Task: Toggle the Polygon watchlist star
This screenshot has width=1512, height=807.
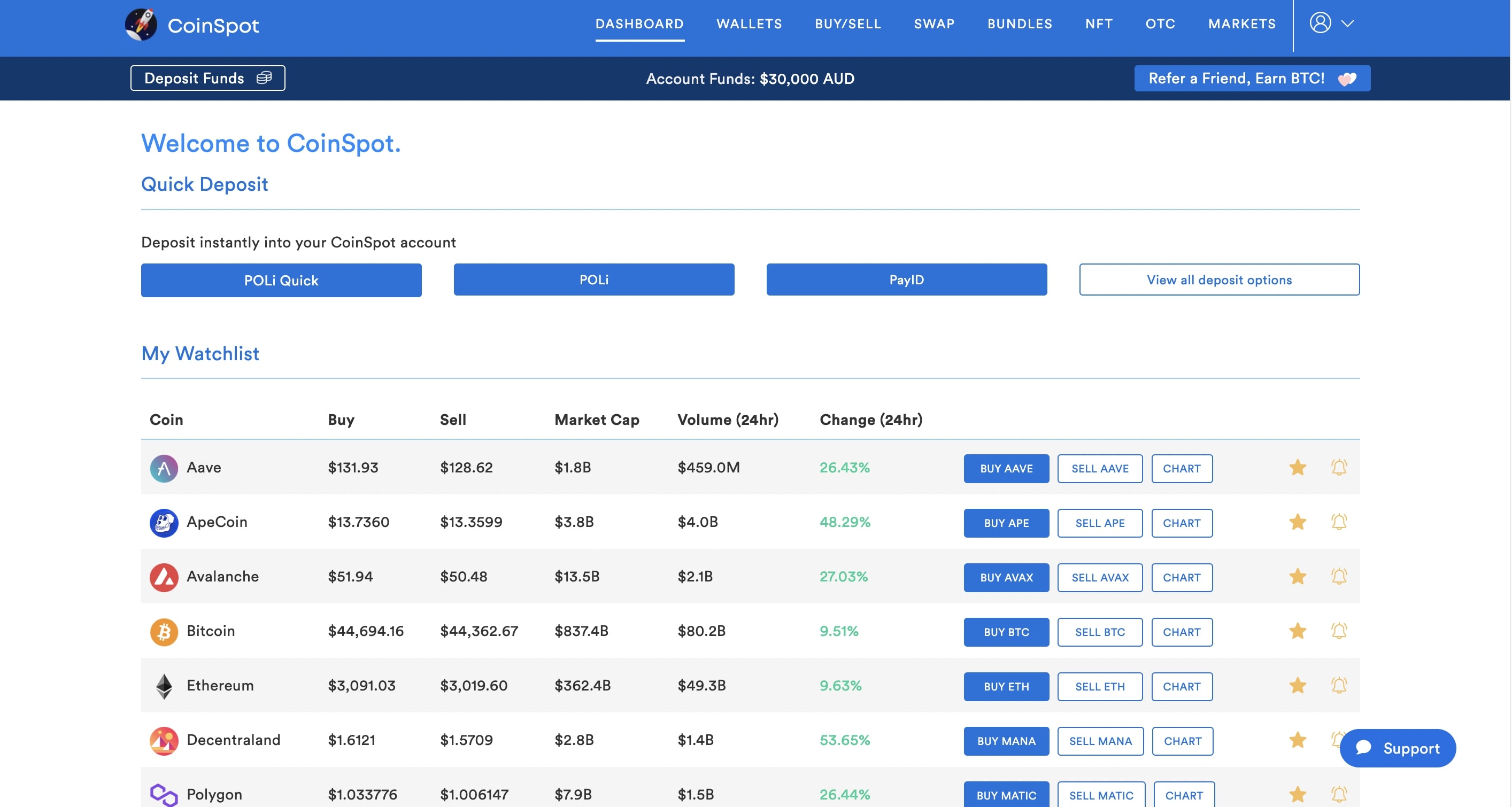Action: pyautogui.click(x=1297, y=794)
